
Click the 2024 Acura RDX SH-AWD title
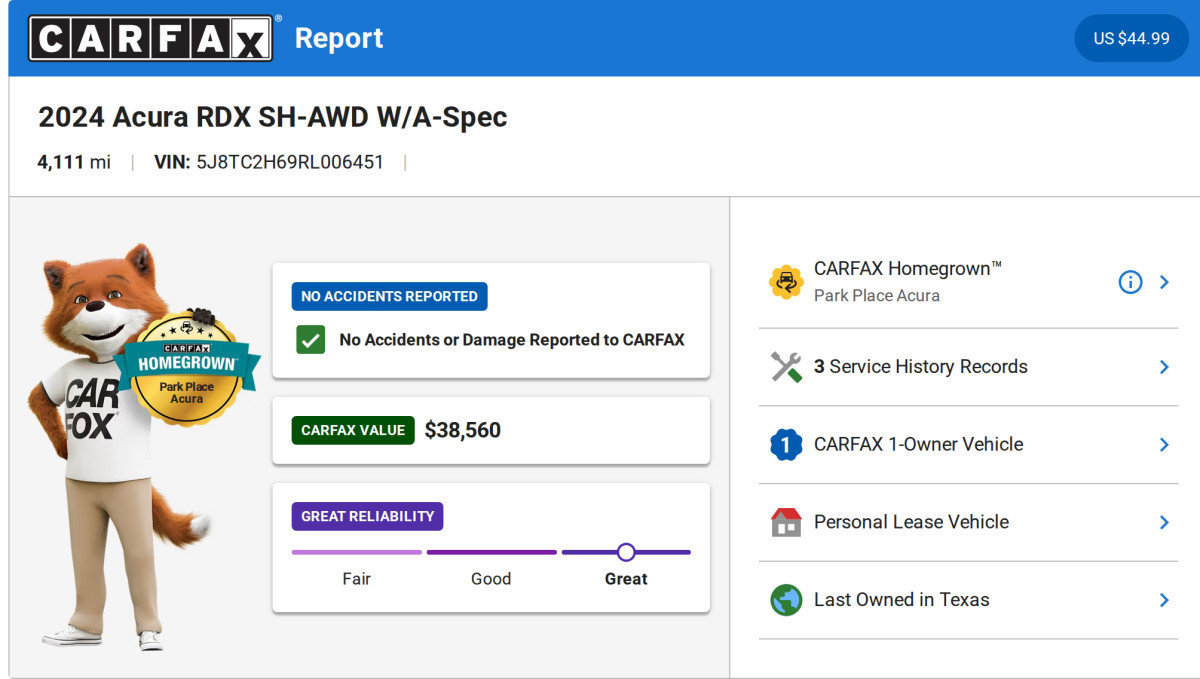click(272, 118)
